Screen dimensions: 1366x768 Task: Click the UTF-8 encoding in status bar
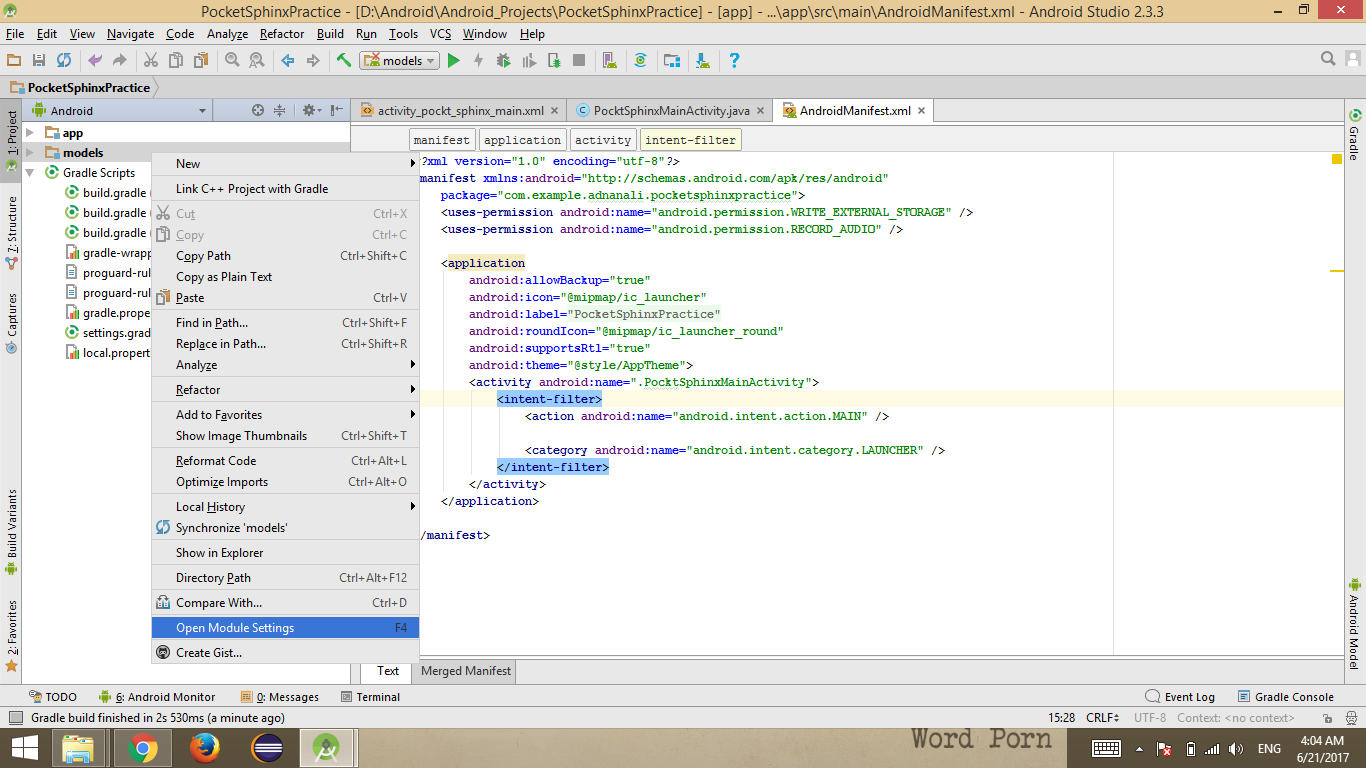1150,718
